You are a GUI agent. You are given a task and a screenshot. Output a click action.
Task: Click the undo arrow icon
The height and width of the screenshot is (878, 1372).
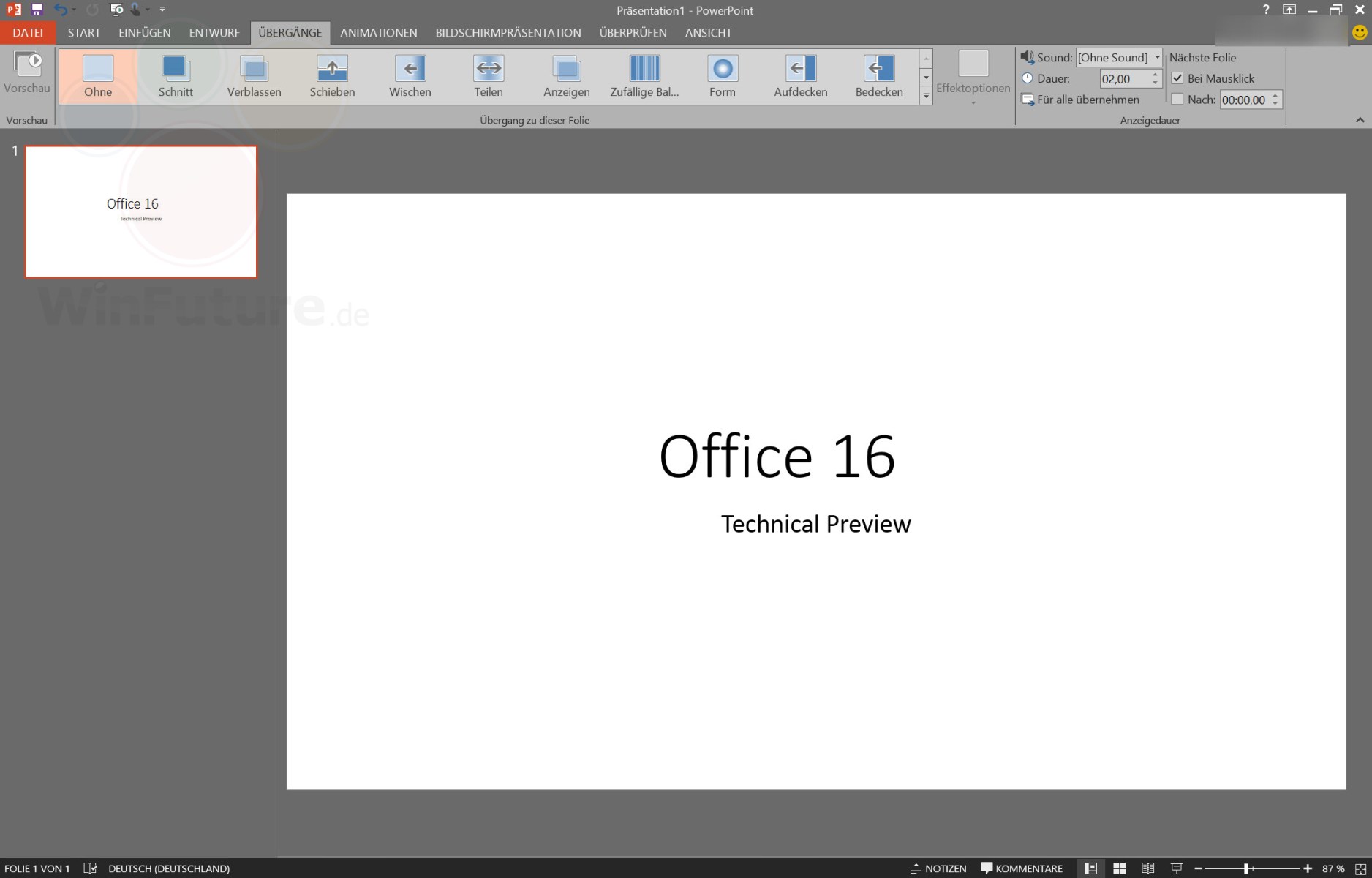click(61, 10)
